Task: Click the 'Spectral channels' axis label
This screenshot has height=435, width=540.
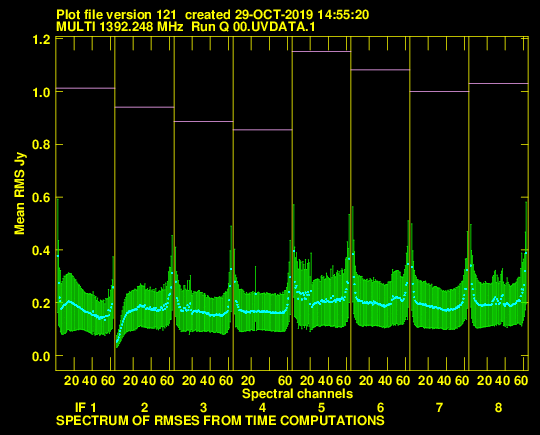Action: [297, 393]
